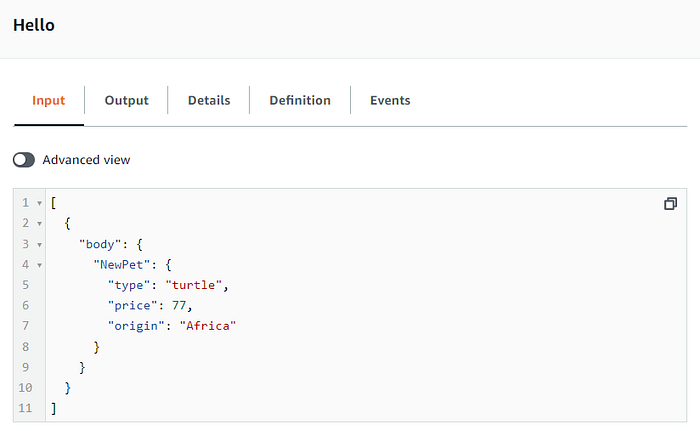Image resolution: width=700 pixels, height=431 pixels.
Task: Click the price value 77
Action: coord(179,305)
